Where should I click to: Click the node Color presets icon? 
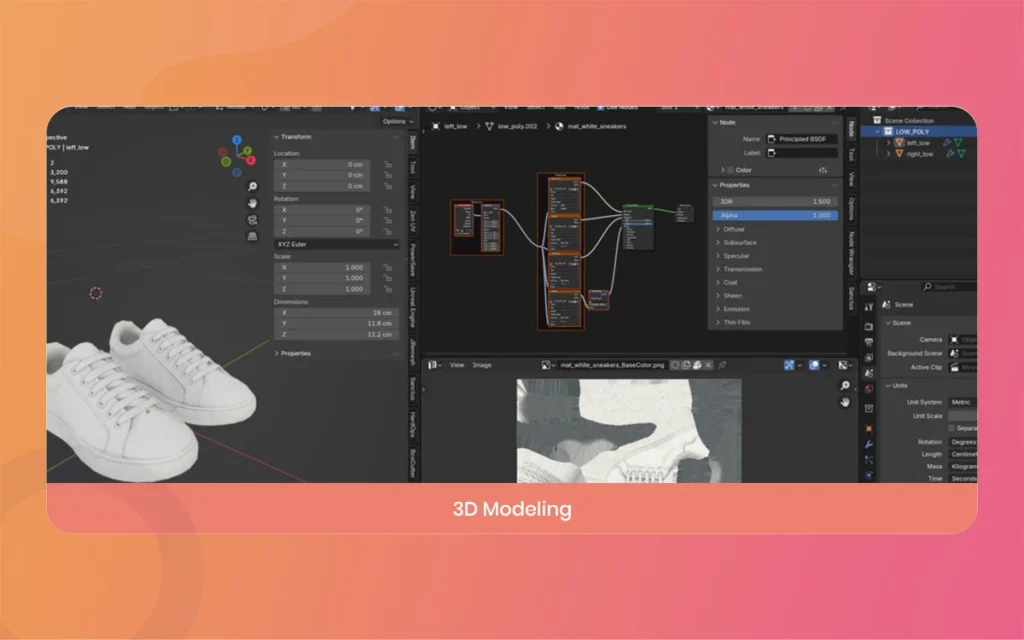823,170
